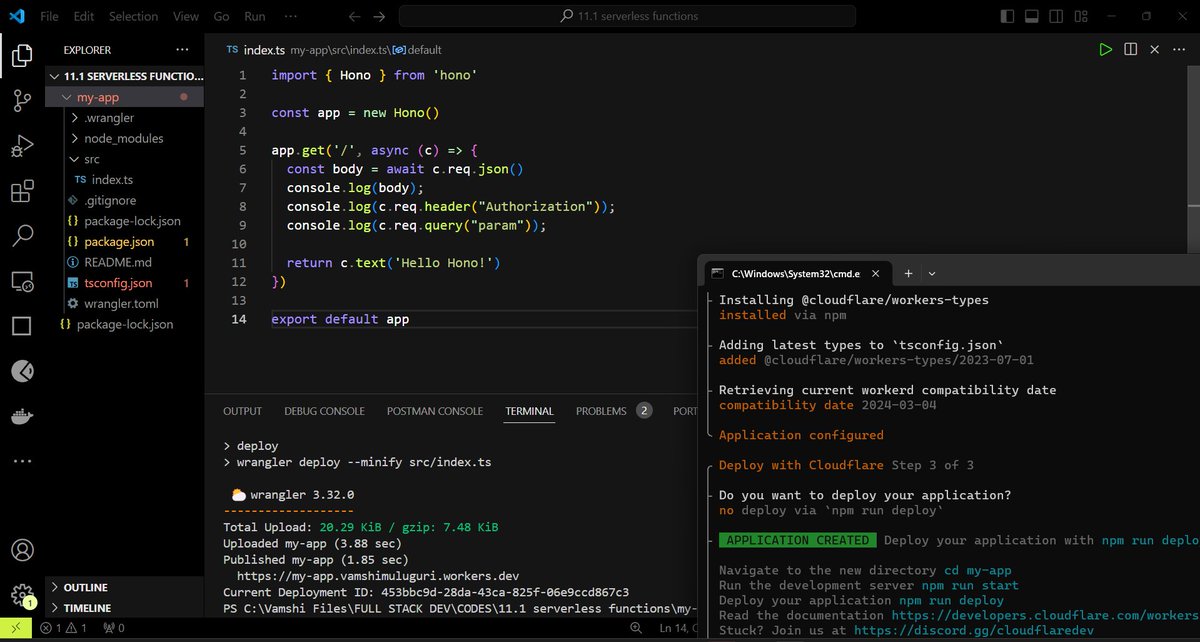Screen dimensions: 1200x642
Task: Select the TERMINAL panel tab
Action: tap(529, 411)
